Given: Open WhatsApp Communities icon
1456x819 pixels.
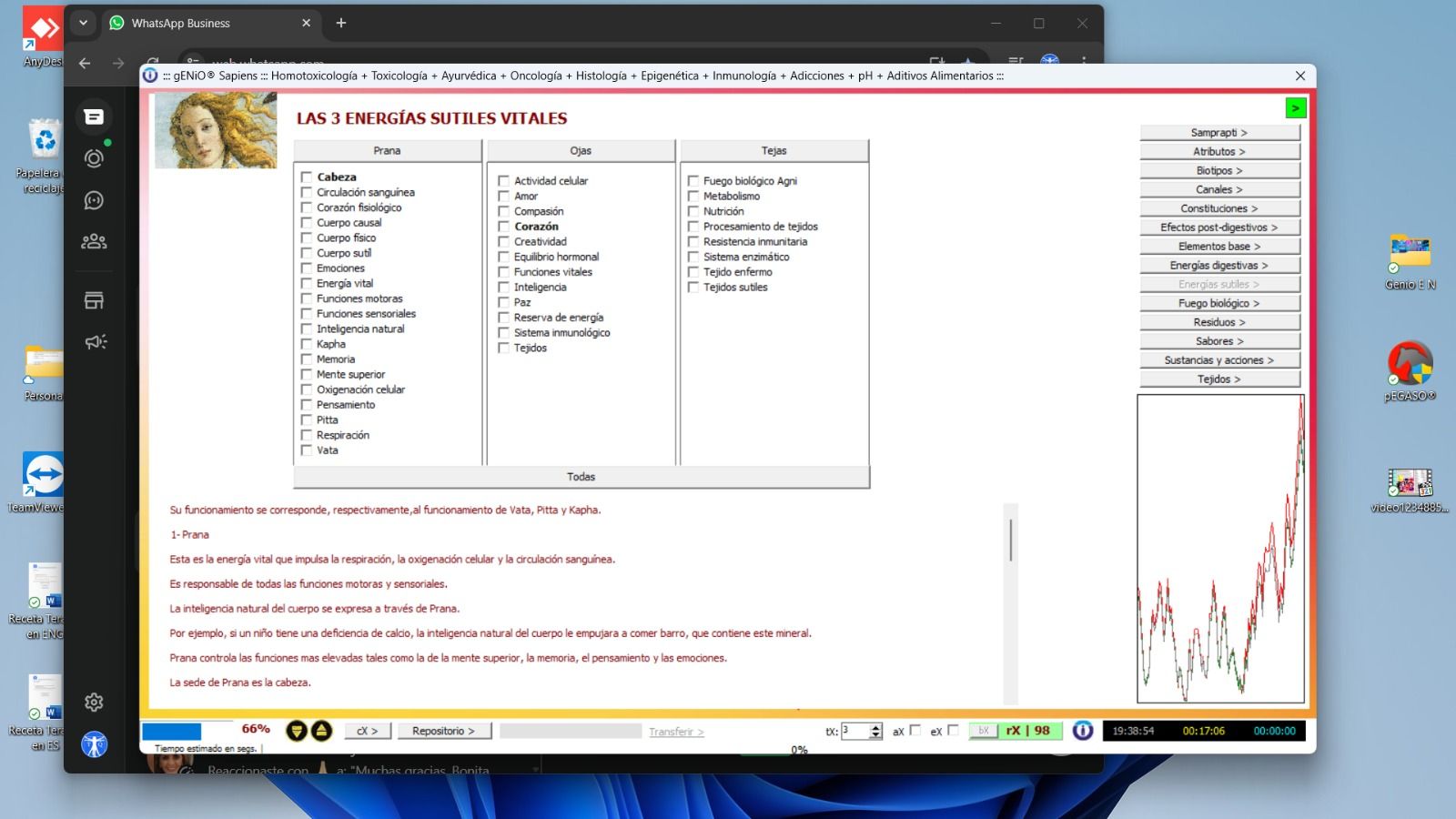Looking at the screenshot, I should 94,241.
